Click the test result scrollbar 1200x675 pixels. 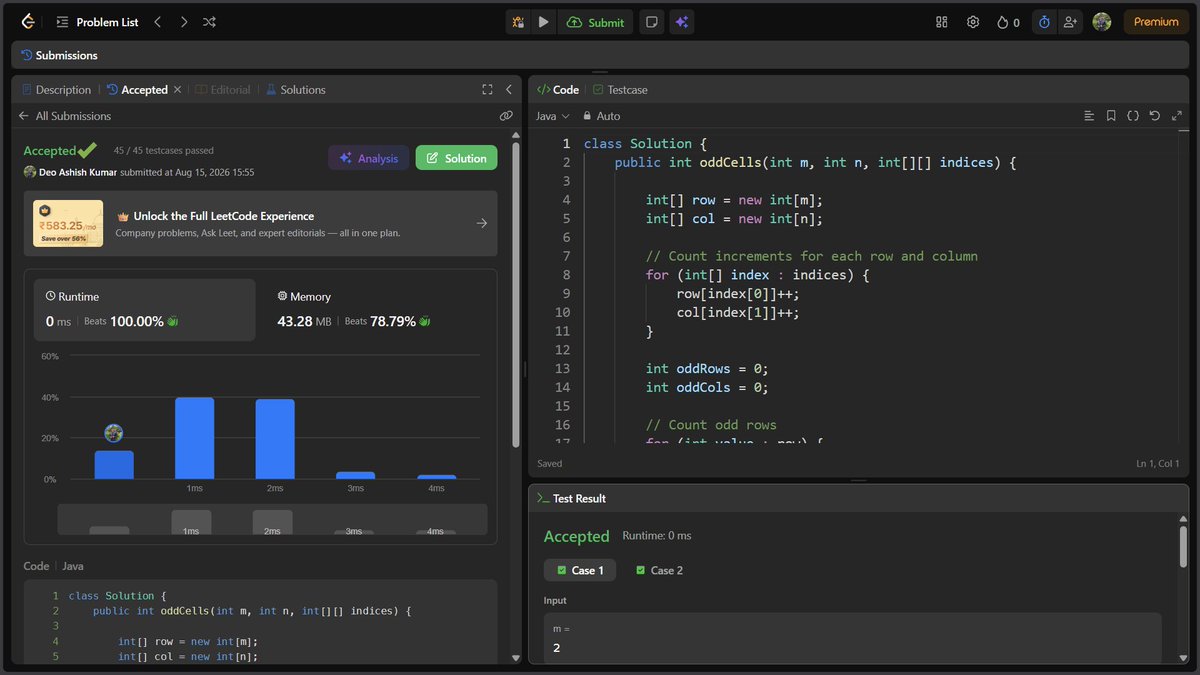[1183, 546]
